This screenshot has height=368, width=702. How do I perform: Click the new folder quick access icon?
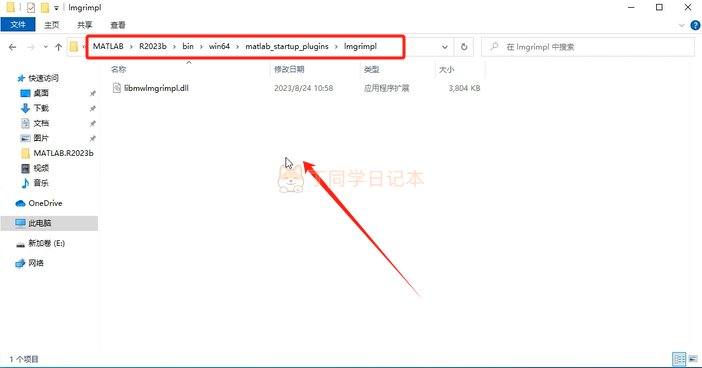[x=44, y=8]
